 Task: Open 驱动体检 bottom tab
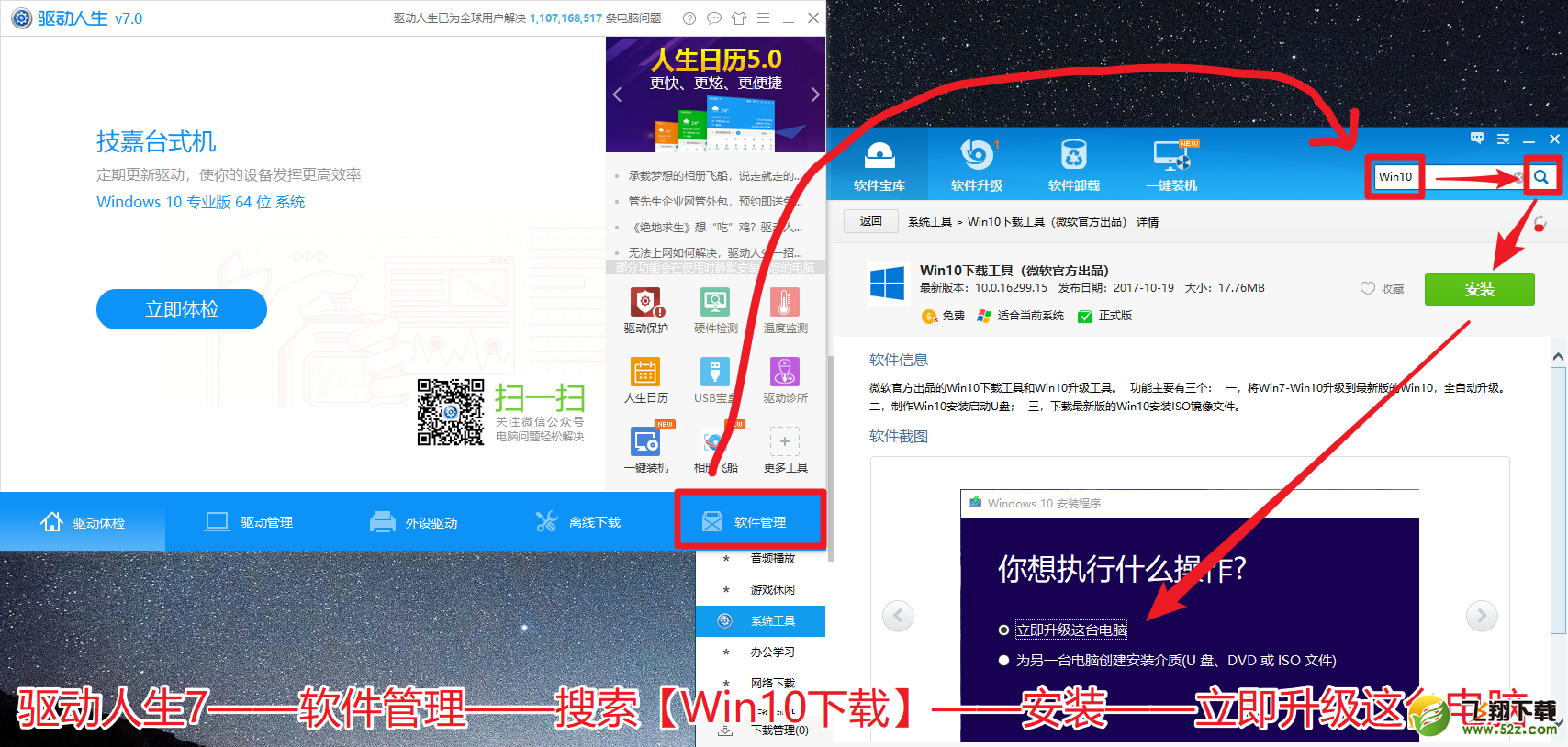pyautogui.click(x=83, y=522)
